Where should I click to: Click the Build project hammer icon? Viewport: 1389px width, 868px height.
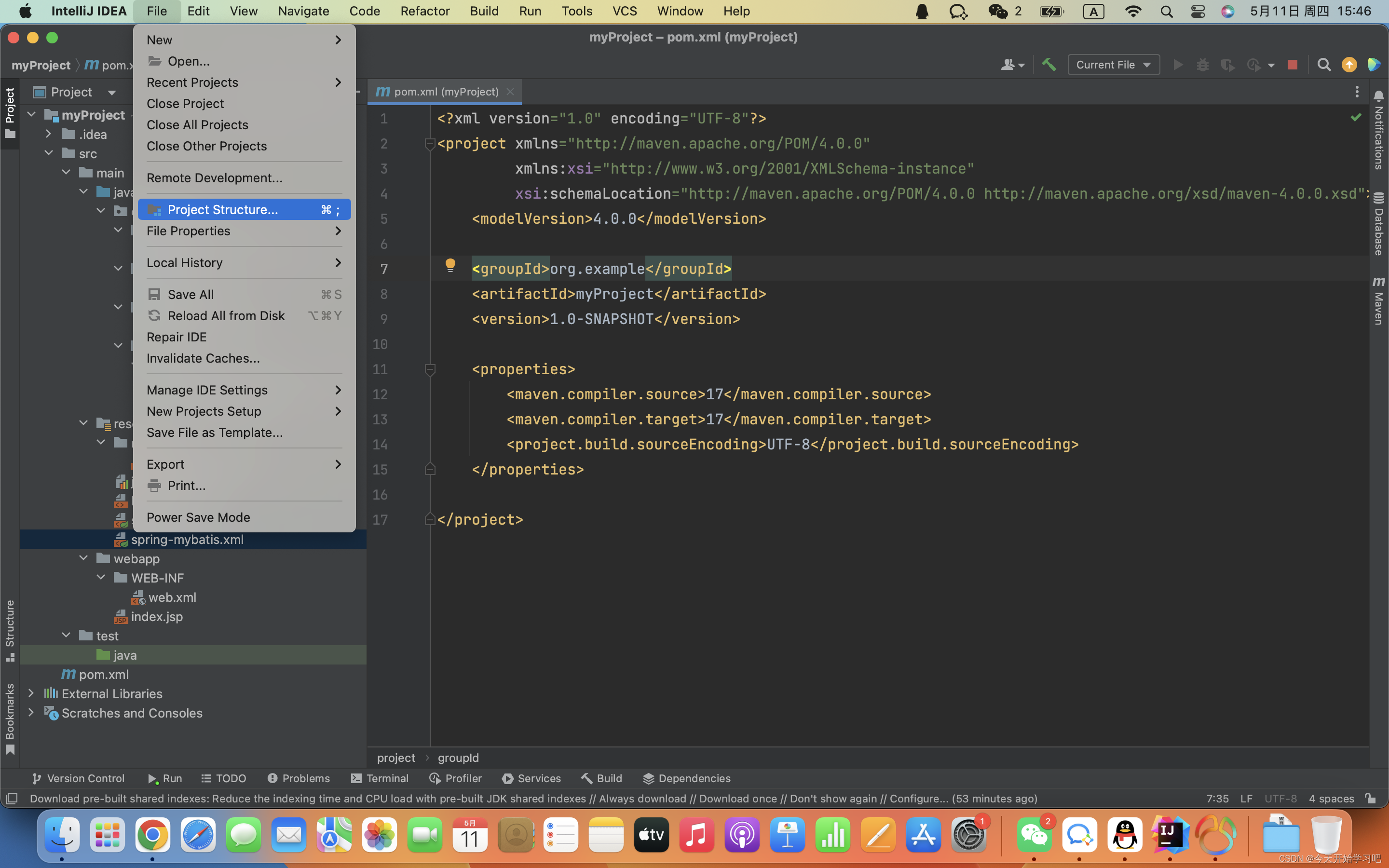click(1049, 64)
